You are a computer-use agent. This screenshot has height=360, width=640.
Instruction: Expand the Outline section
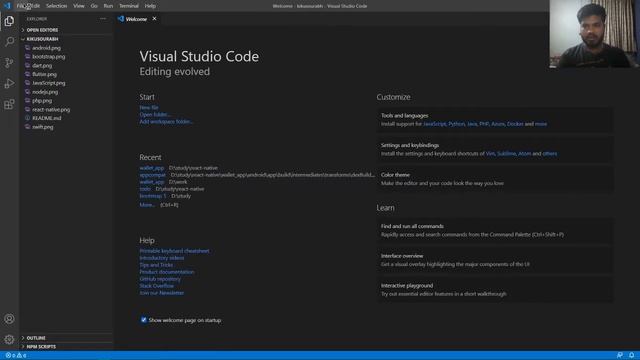(x=67, y=338)
